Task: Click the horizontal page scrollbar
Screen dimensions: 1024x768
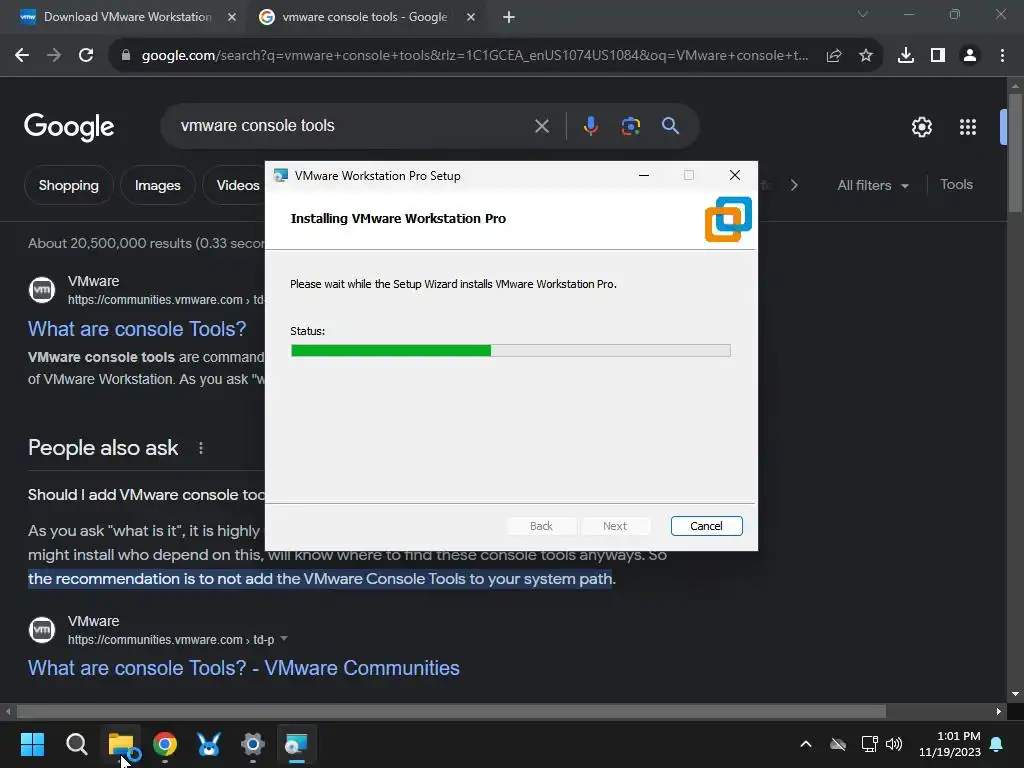Action: pyautogui.click(x=451, y=711)
